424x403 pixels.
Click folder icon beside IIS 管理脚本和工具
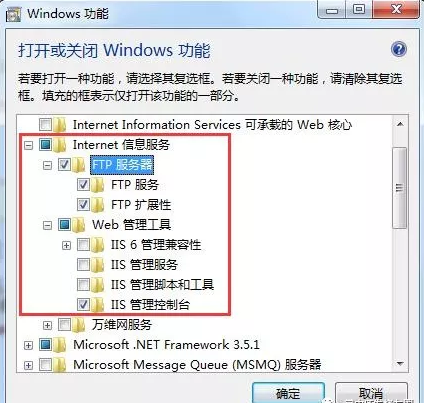point(97,285)
